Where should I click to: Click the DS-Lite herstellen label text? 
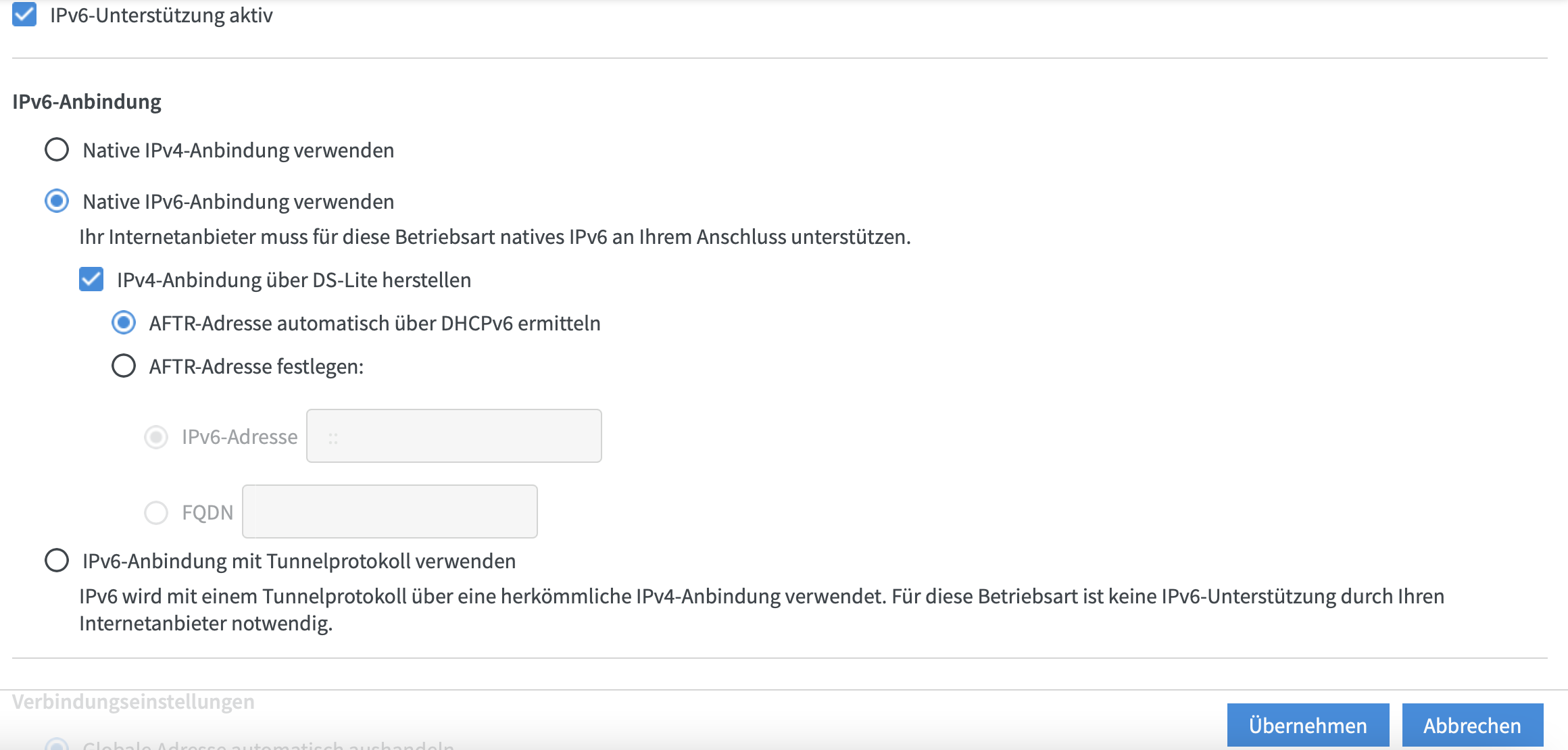click(x=294, y=280)
